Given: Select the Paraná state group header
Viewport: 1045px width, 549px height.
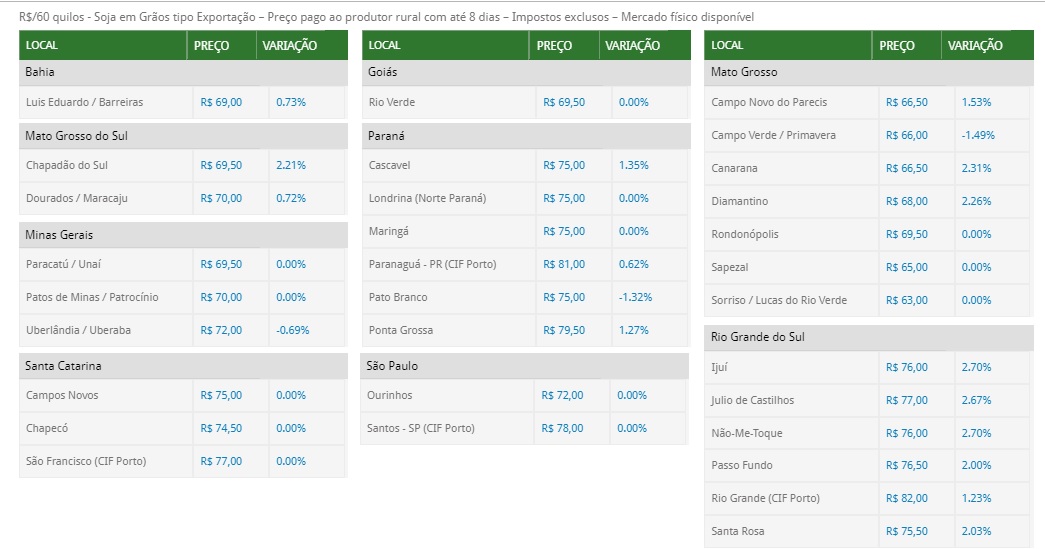Looking at the screenshot, I should point(386,135).
